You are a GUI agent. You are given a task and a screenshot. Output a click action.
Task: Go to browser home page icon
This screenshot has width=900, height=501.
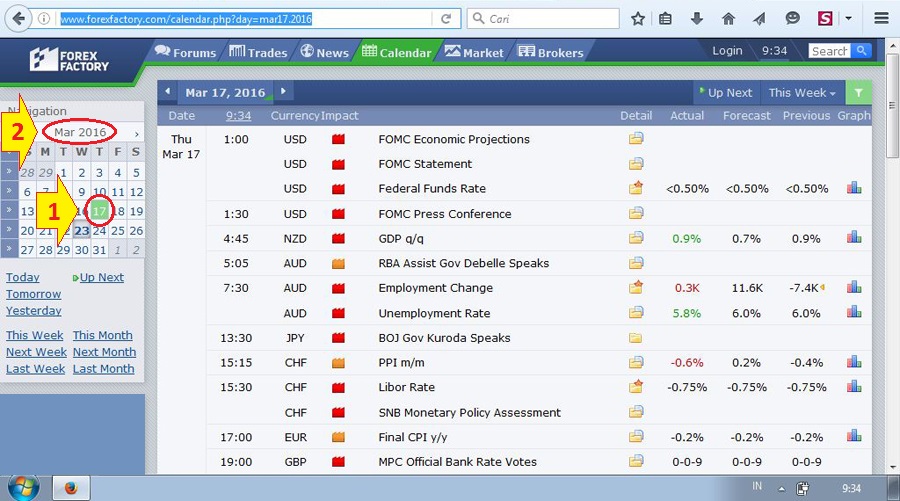pyautogui.click(x=728, y=19)
